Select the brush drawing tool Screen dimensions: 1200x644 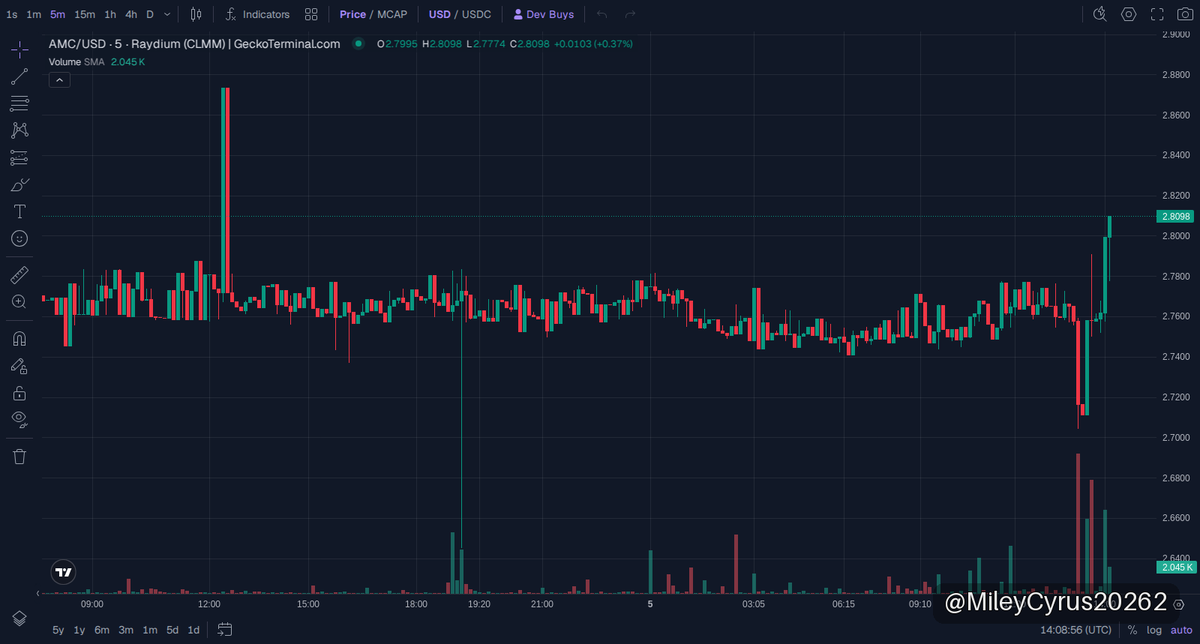point(19,184)
